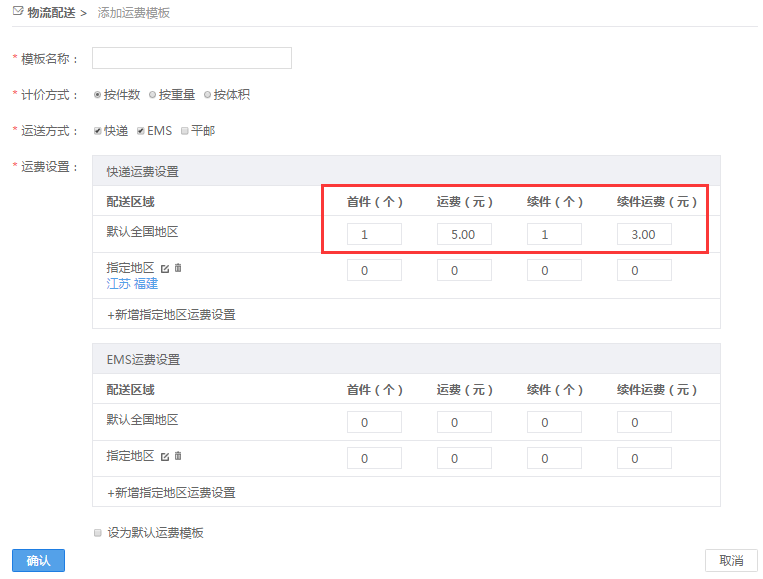
Task: Select the 按重量 pricing radio button
Action: pyautogui.click(x=152, y=95)
